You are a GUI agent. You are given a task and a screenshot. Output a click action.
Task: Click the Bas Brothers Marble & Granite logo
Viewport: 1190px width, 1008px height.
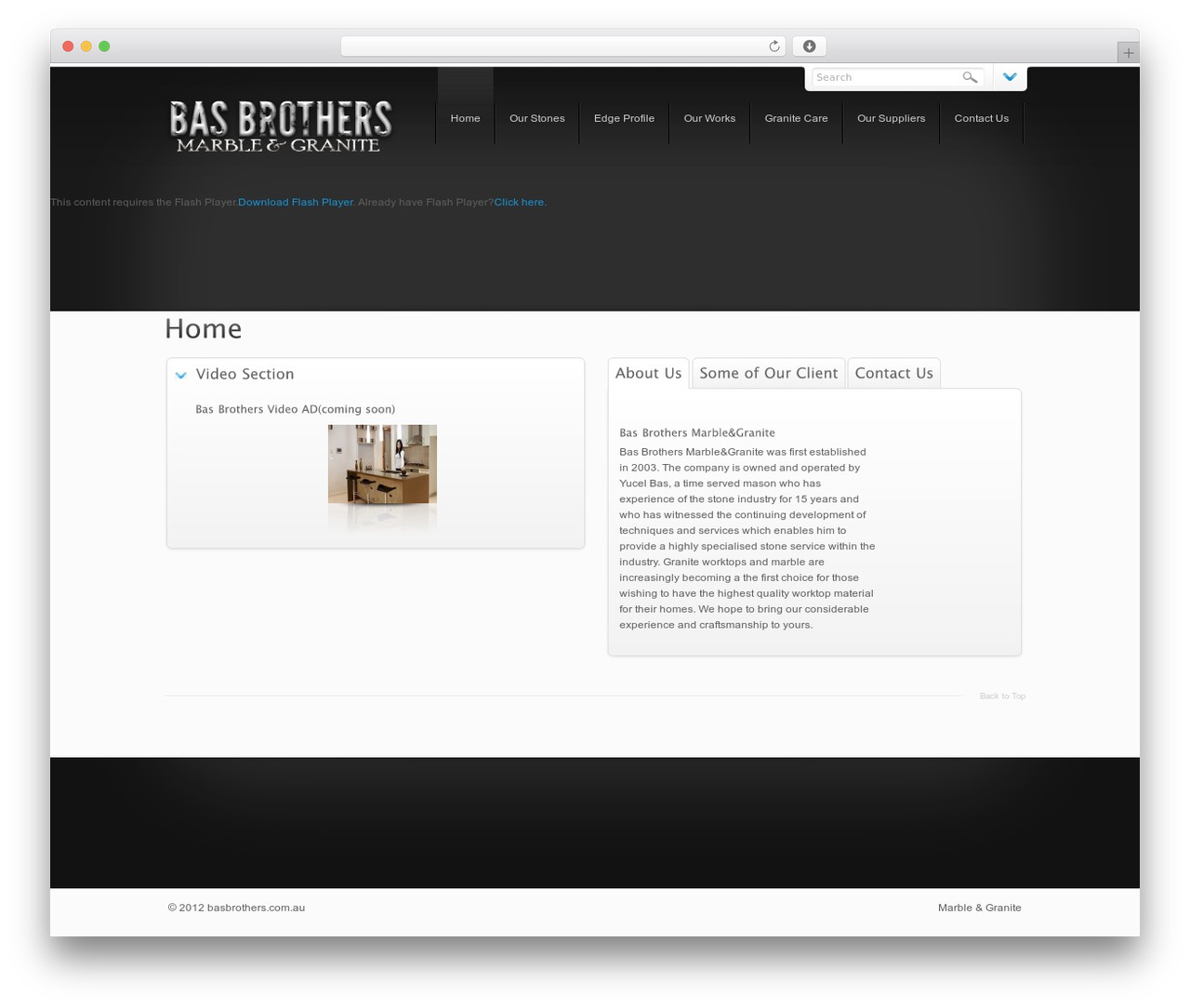pos(280,126)
